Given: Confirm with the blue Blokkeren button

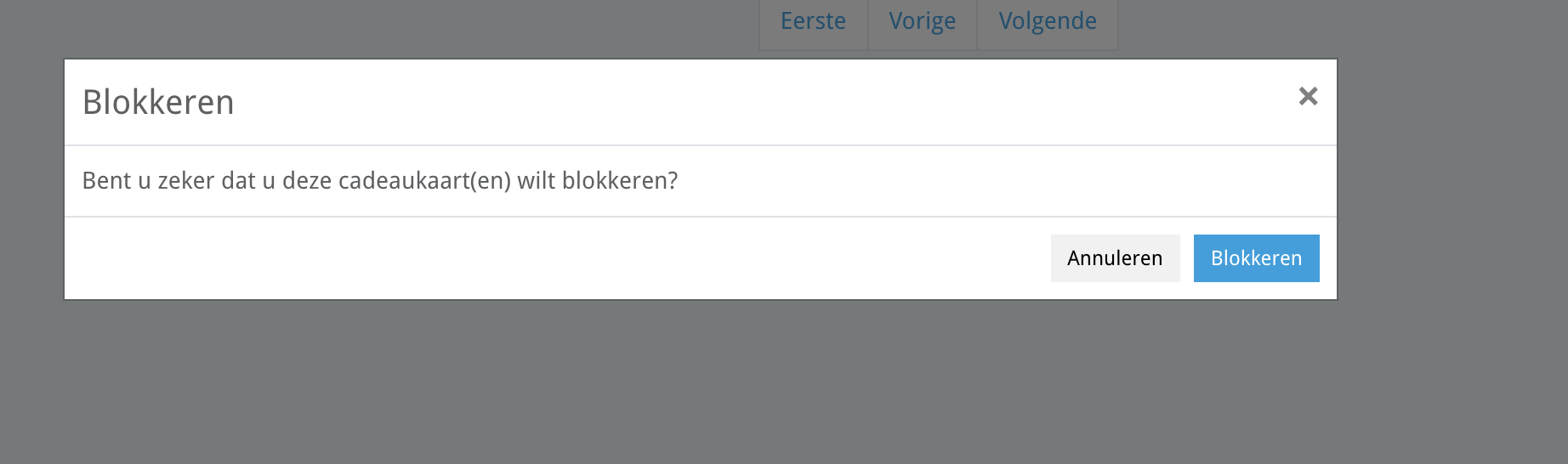Looking at the screenshot, I should click(1256, 258).
